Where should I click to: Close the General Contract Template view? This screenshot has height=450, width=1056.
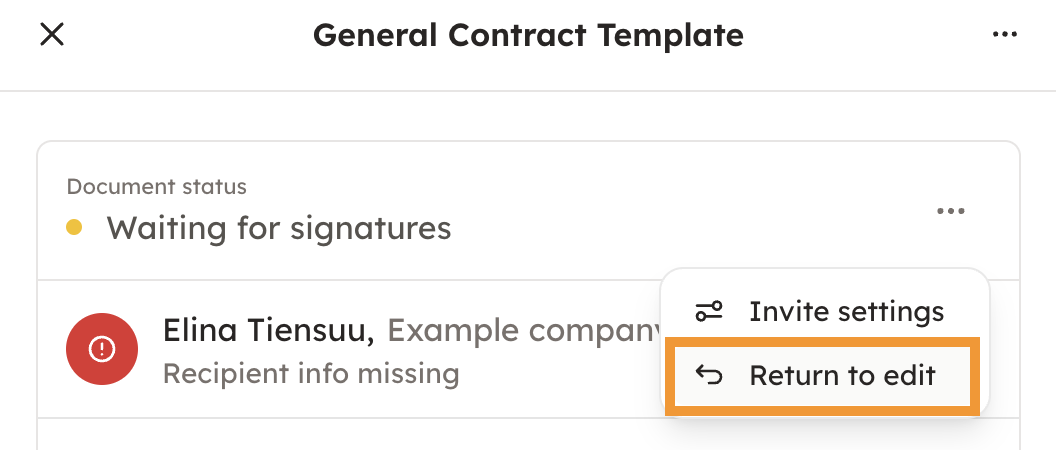(51, 36)
